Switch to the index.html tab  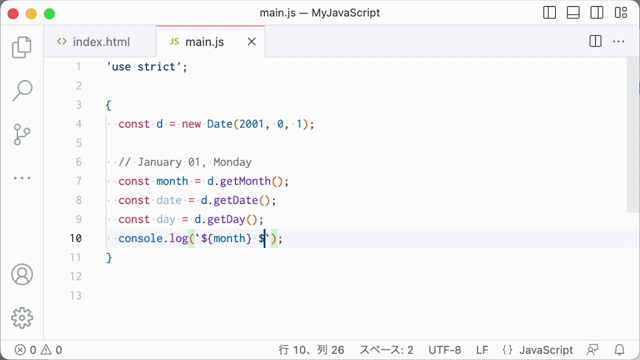pos(100,42)
